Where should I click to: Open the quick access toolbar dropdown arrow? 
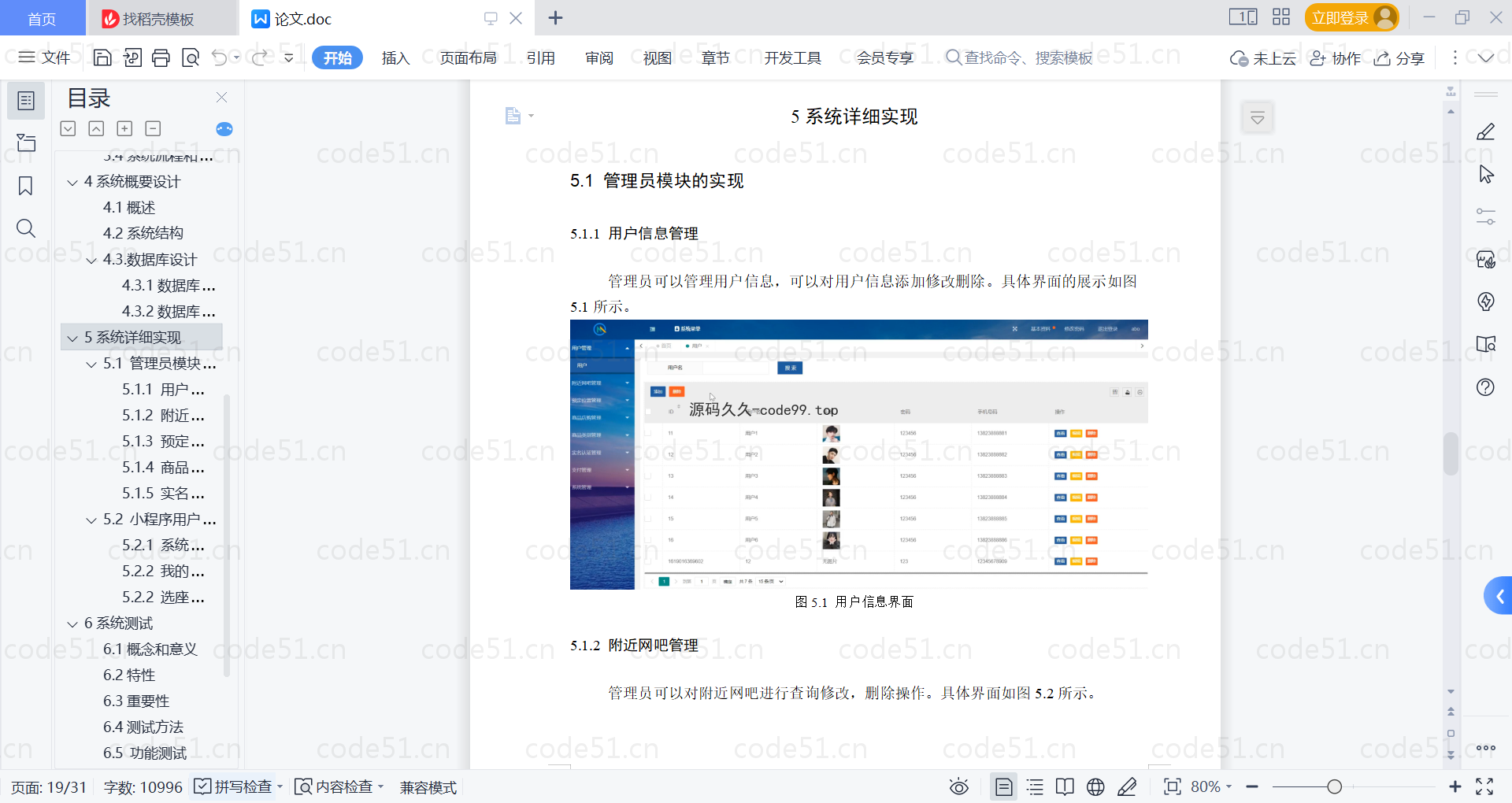click(x=289, y=57)
